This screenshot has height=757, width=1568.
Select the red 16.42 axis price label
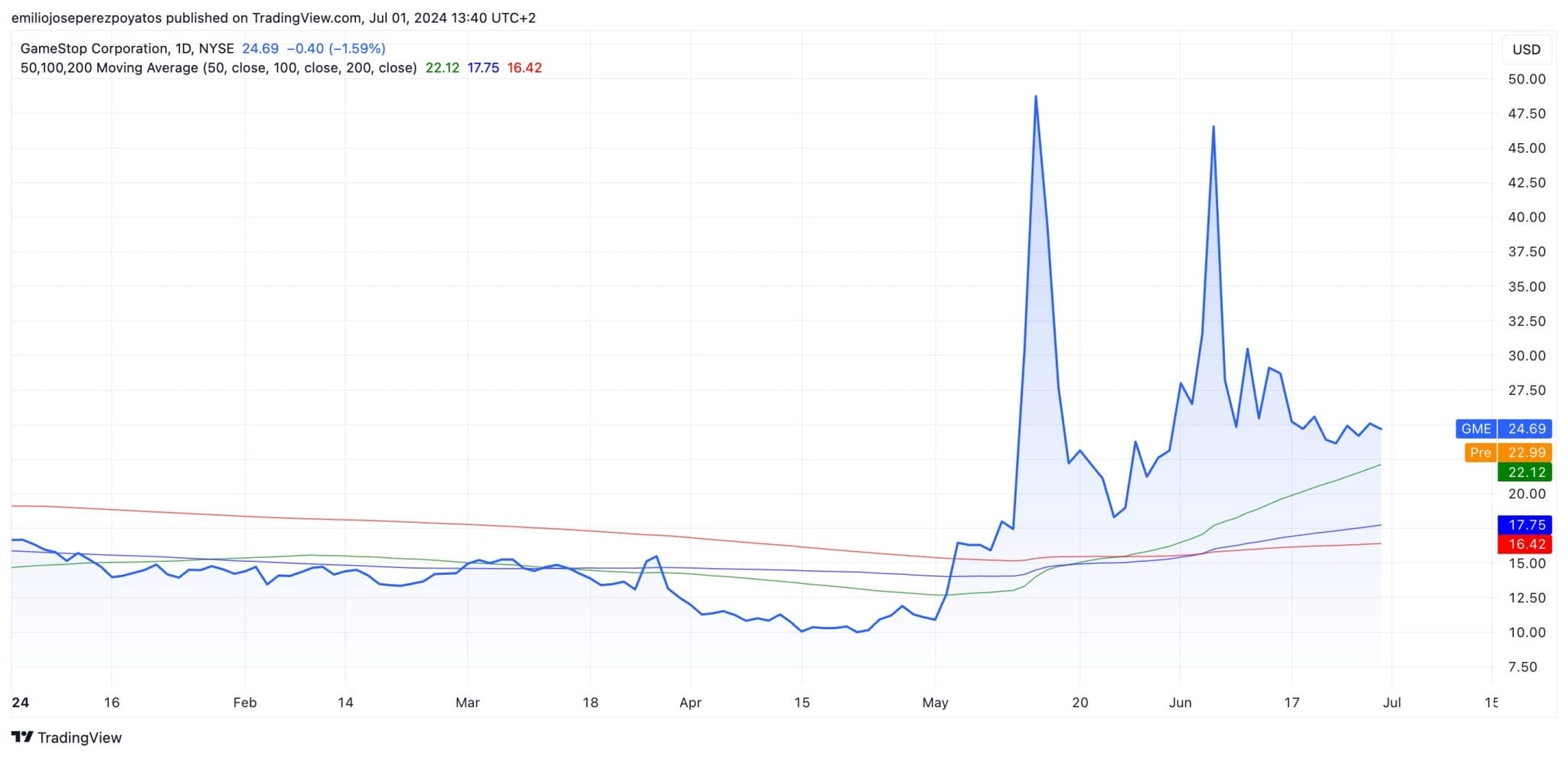[1526, 544]
